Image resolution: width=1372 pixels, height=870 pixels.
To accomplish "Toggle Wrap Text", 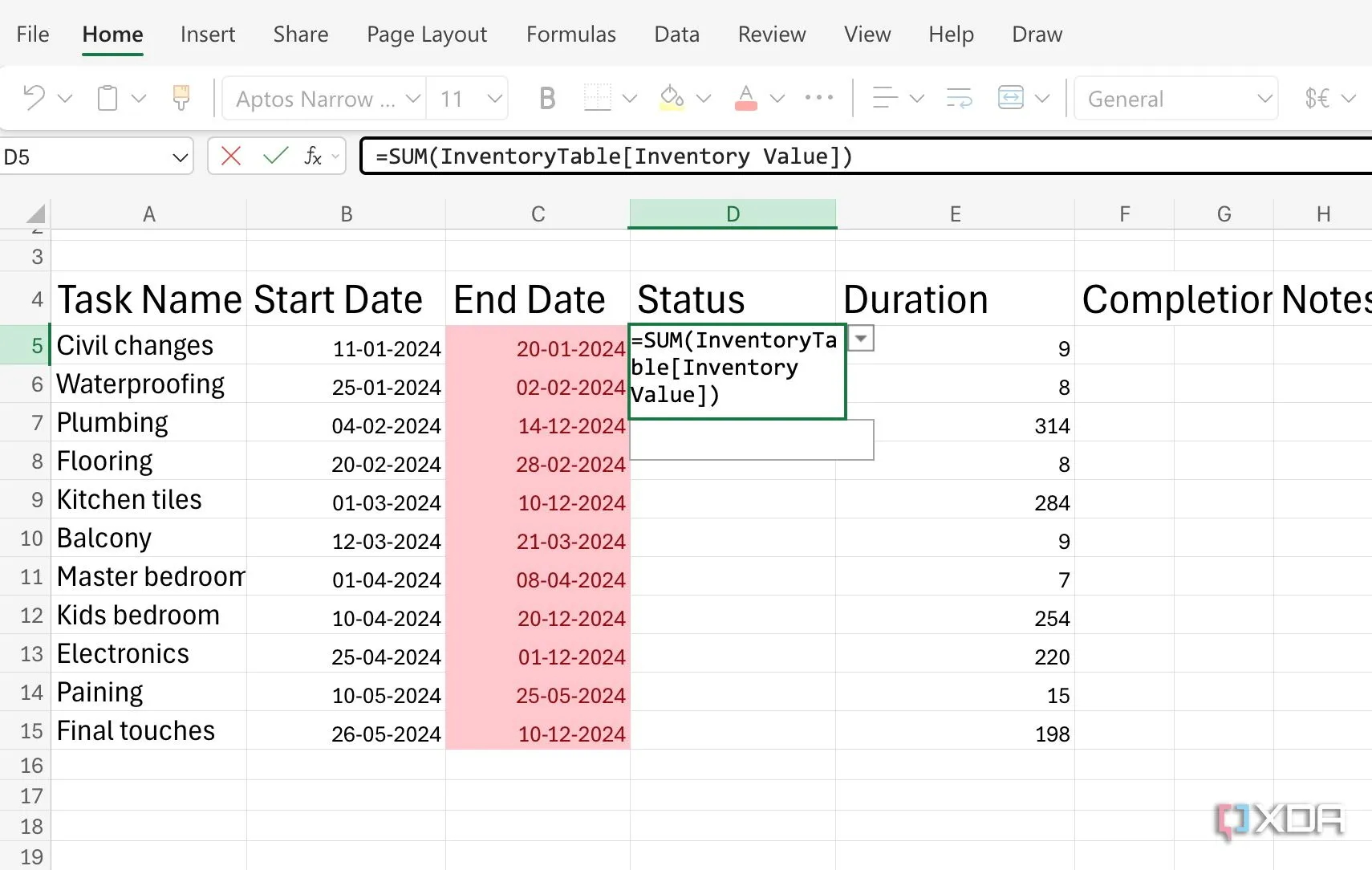I will click(959, 98).
